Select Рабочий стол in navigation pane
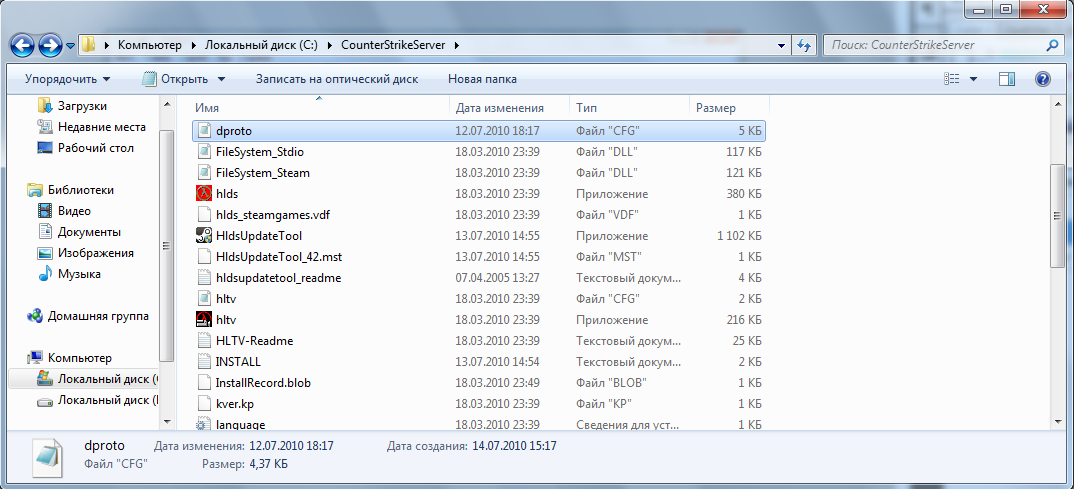 [96, 148]
